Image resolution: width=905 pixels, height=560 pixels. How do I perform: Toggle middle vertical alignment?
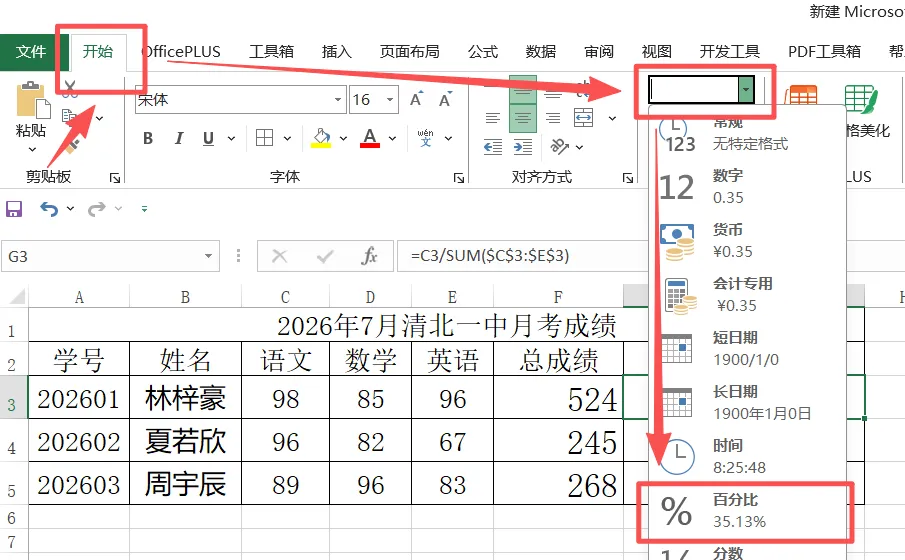coord(522,91)
